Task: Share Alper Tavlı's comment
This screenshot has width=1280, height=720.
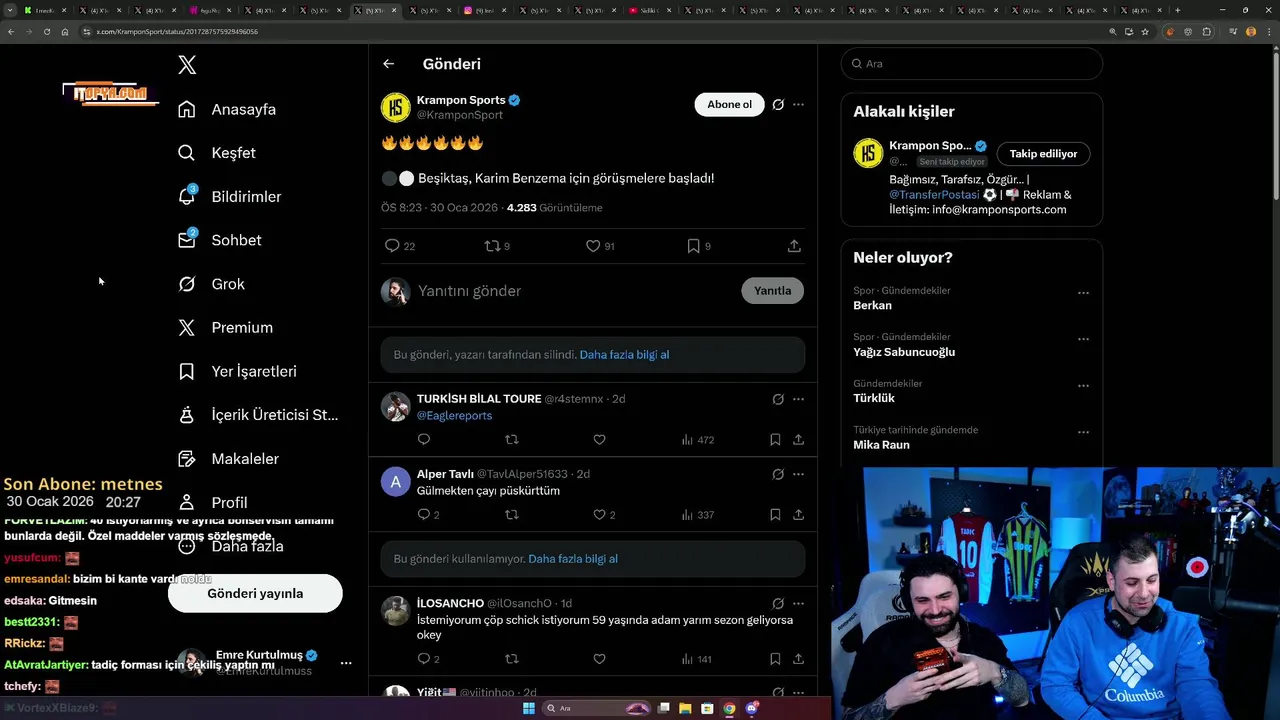Action: [x=798, y=515]
